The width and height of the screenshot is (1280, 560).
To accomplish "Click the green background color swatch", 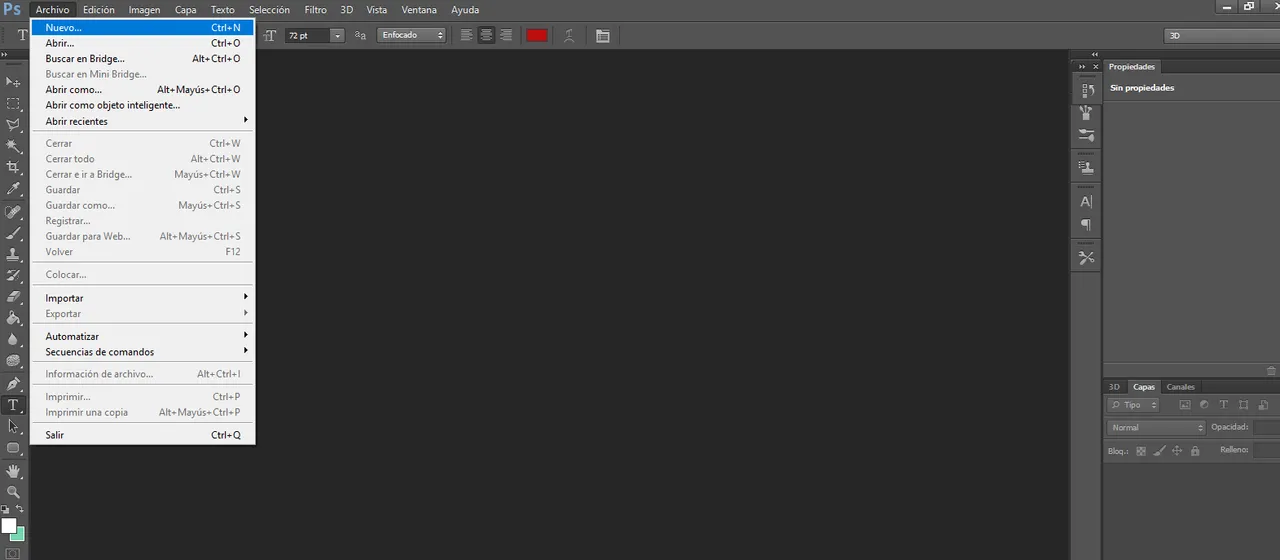I will (19, 535).
